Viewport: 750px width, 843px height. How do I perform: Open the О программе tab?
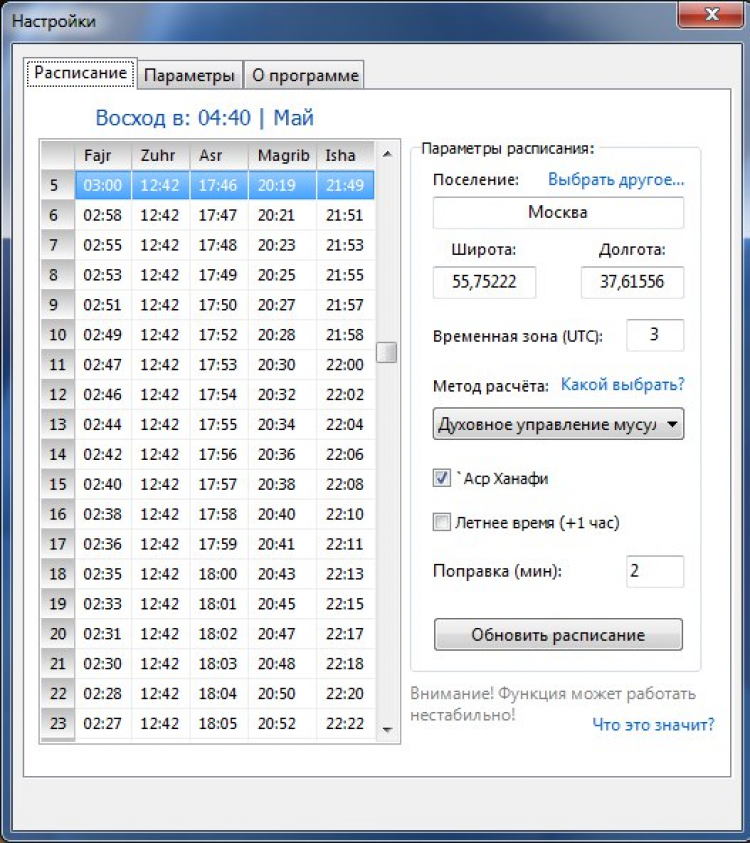303,75
